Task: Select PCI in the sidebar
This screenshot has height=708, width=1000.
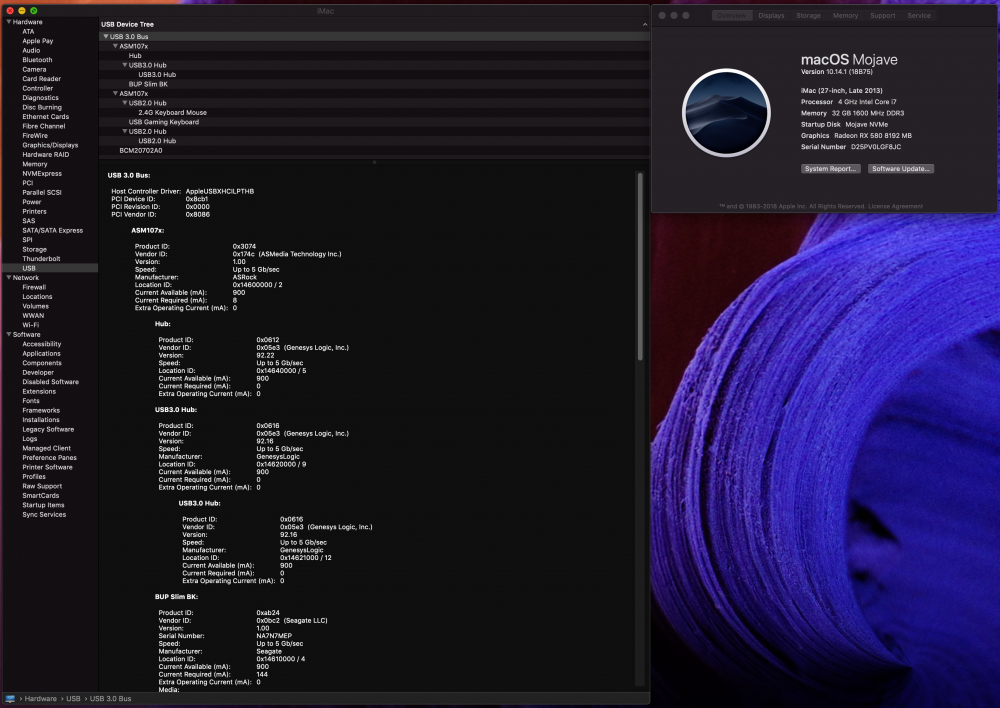Action: pyautogui.click(x=27, y=183)
